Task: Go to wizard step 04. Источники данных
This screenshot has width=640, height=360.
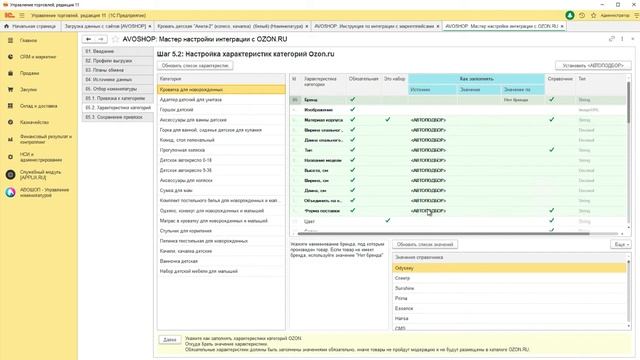Action: click(x=118, y=80)
